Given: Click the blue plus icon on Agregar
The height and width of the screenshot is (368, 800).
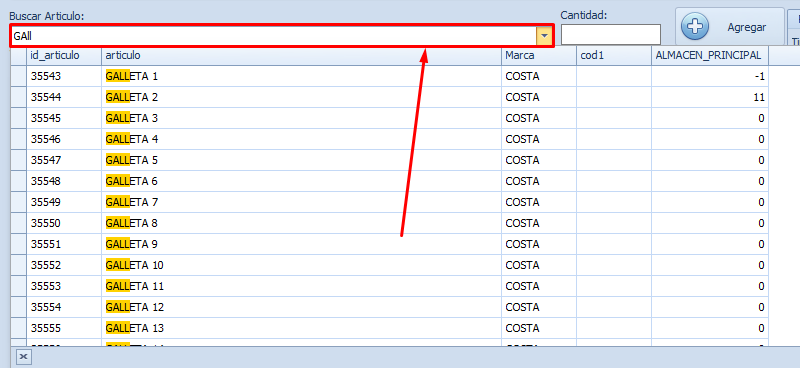Looking at the screenshot, I should [x=695, y=28].
